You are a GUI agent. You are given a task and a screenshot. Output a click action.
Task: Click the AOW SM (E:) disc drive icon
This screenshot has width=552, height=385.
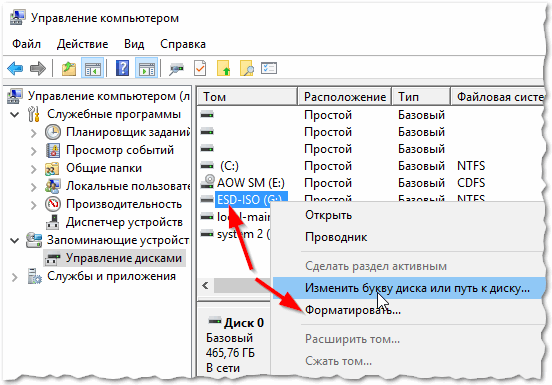(x=207, y=182)
